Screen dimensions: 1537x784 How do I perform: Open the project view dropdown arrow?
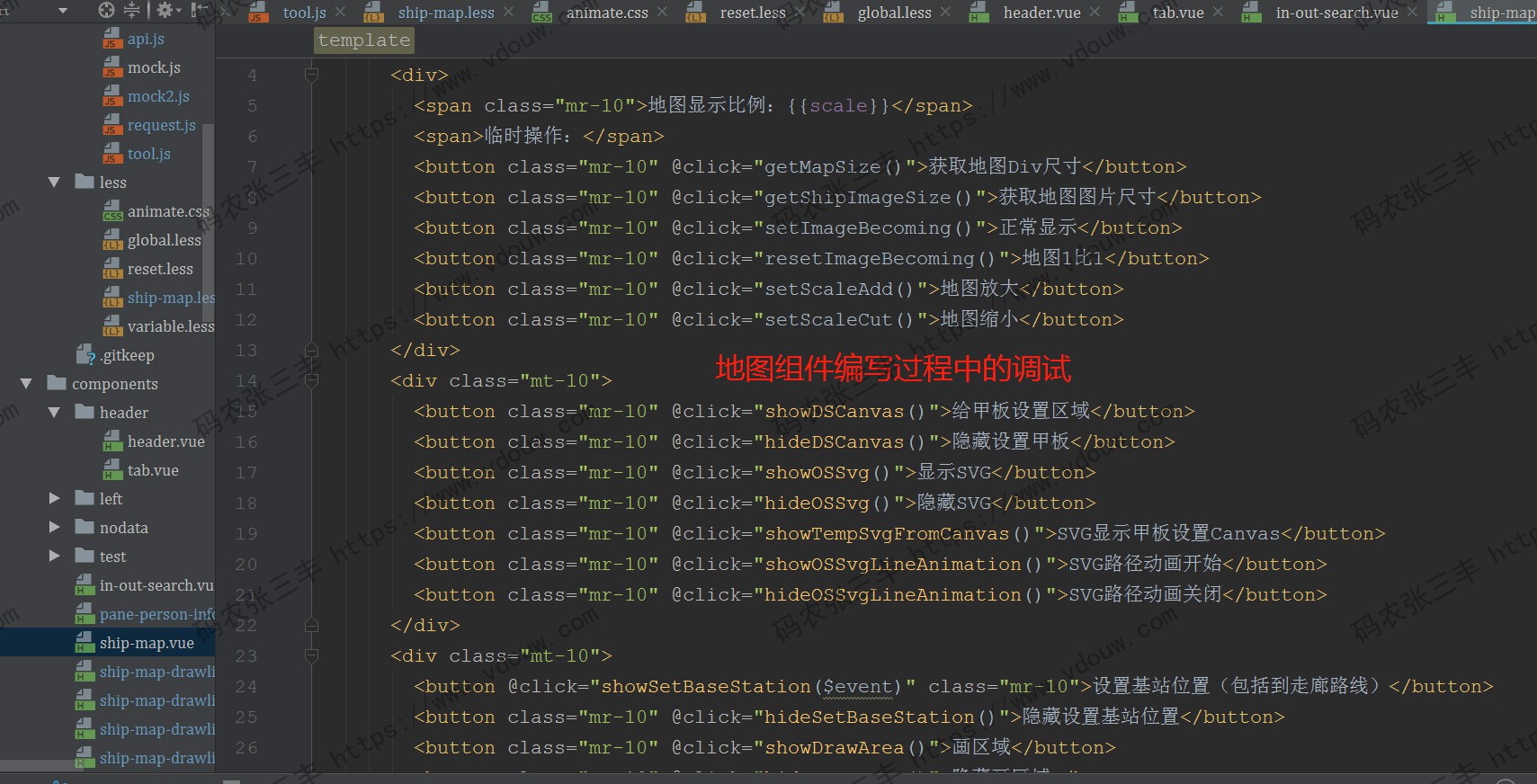point(62,11)
